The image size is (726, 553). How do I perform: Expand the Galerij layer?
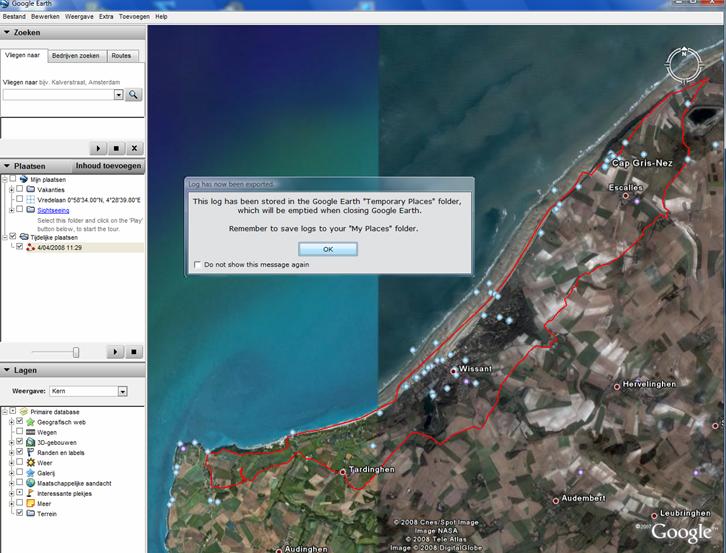(x=11, y=473)
